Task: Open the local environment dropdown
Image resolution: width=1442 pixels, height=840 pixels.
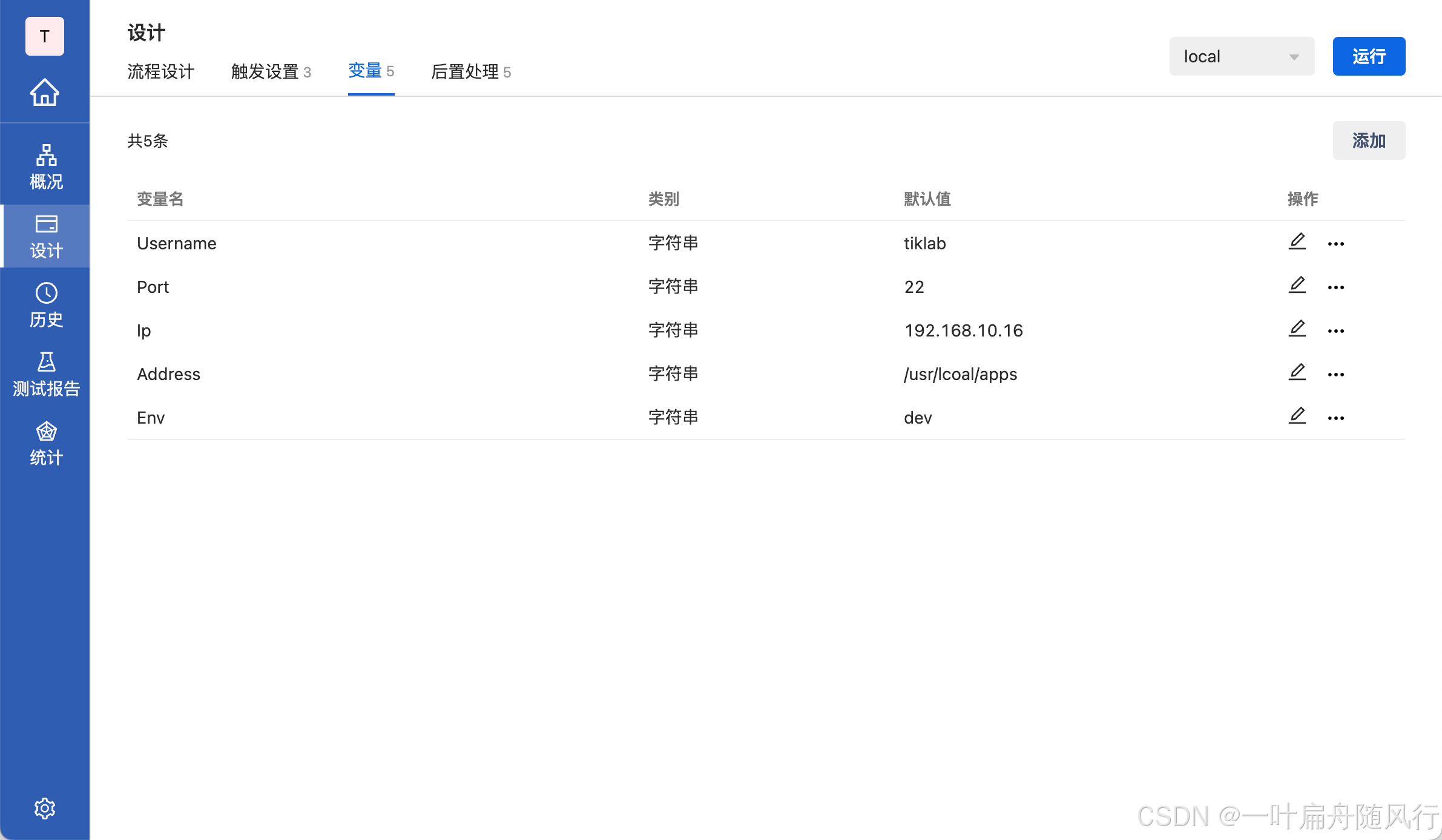Action: [x=1242, y=56]
